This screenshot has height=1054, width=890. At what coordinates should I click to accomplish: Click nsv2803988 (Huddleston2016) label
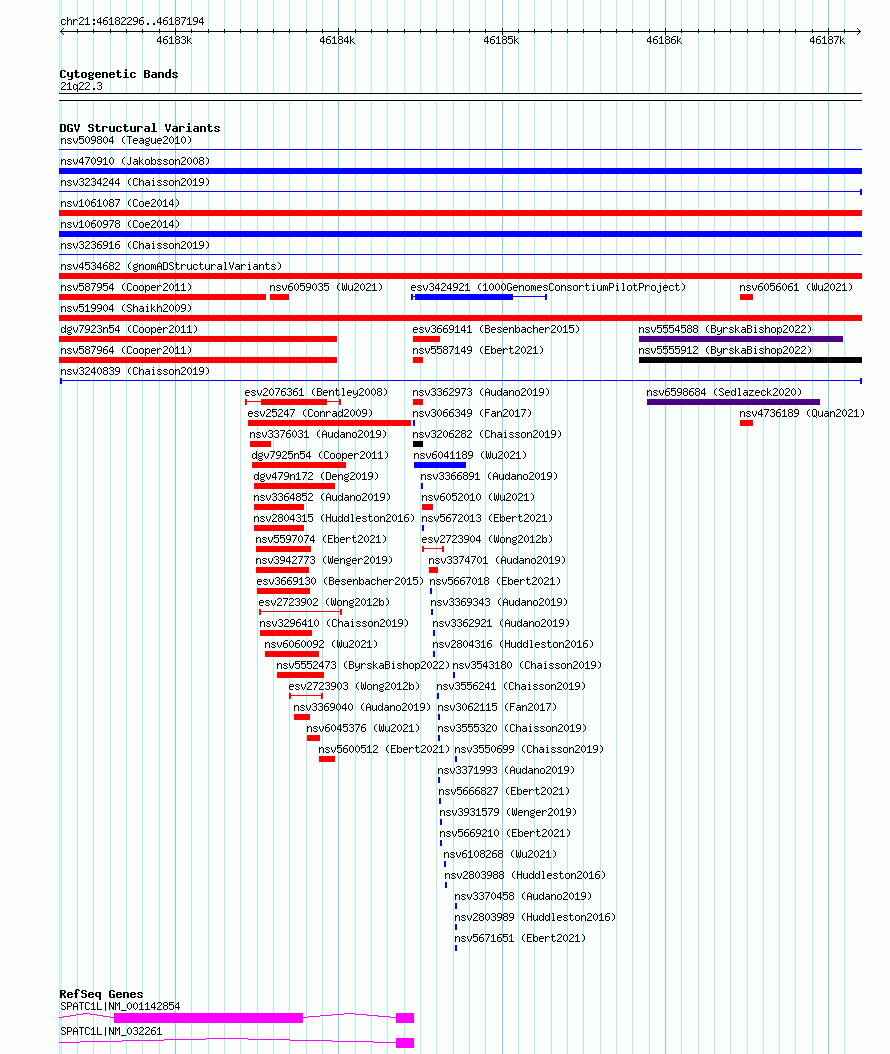(x=525, y=875)
